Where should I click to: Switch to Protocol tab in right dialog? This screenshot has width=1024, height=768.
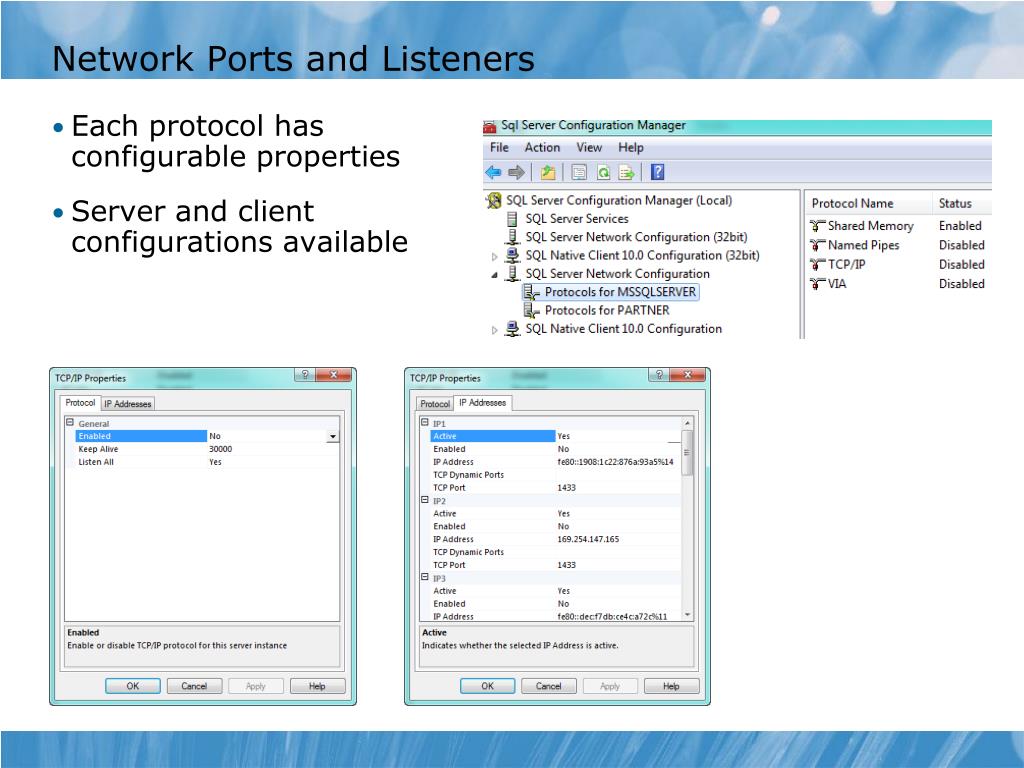[x=435, y=404]
